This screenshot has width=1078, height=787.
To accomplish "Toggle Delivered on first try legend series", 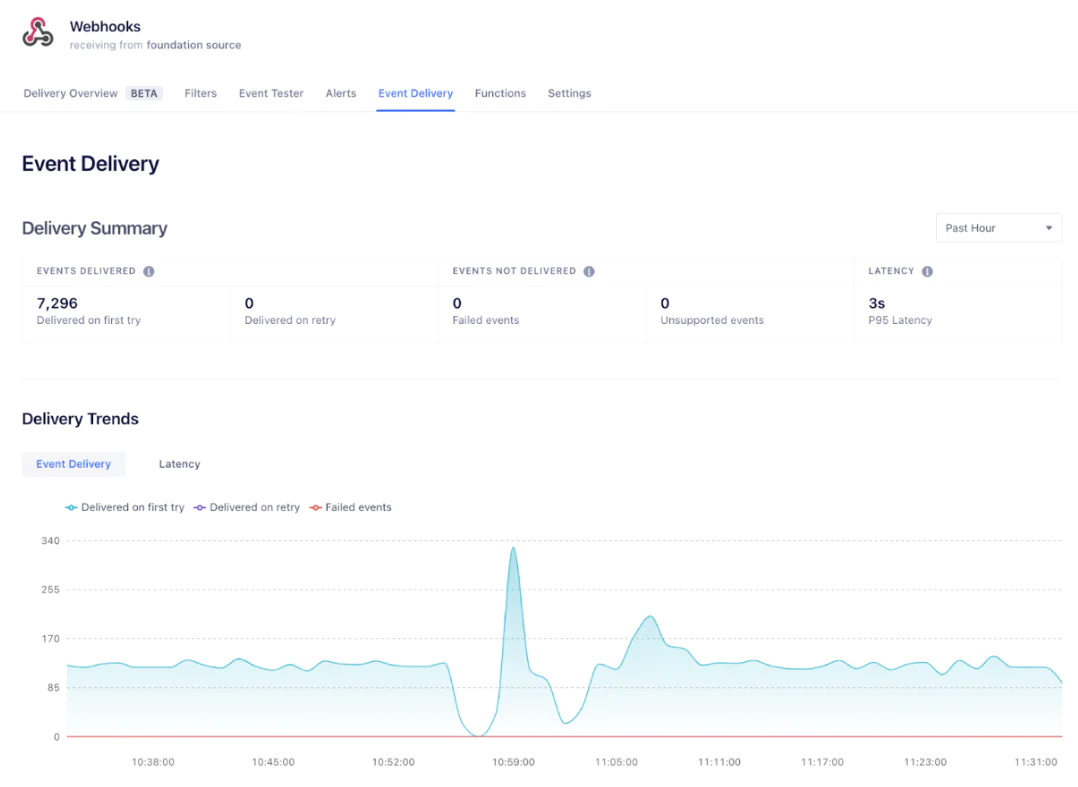I will [125, 508].
